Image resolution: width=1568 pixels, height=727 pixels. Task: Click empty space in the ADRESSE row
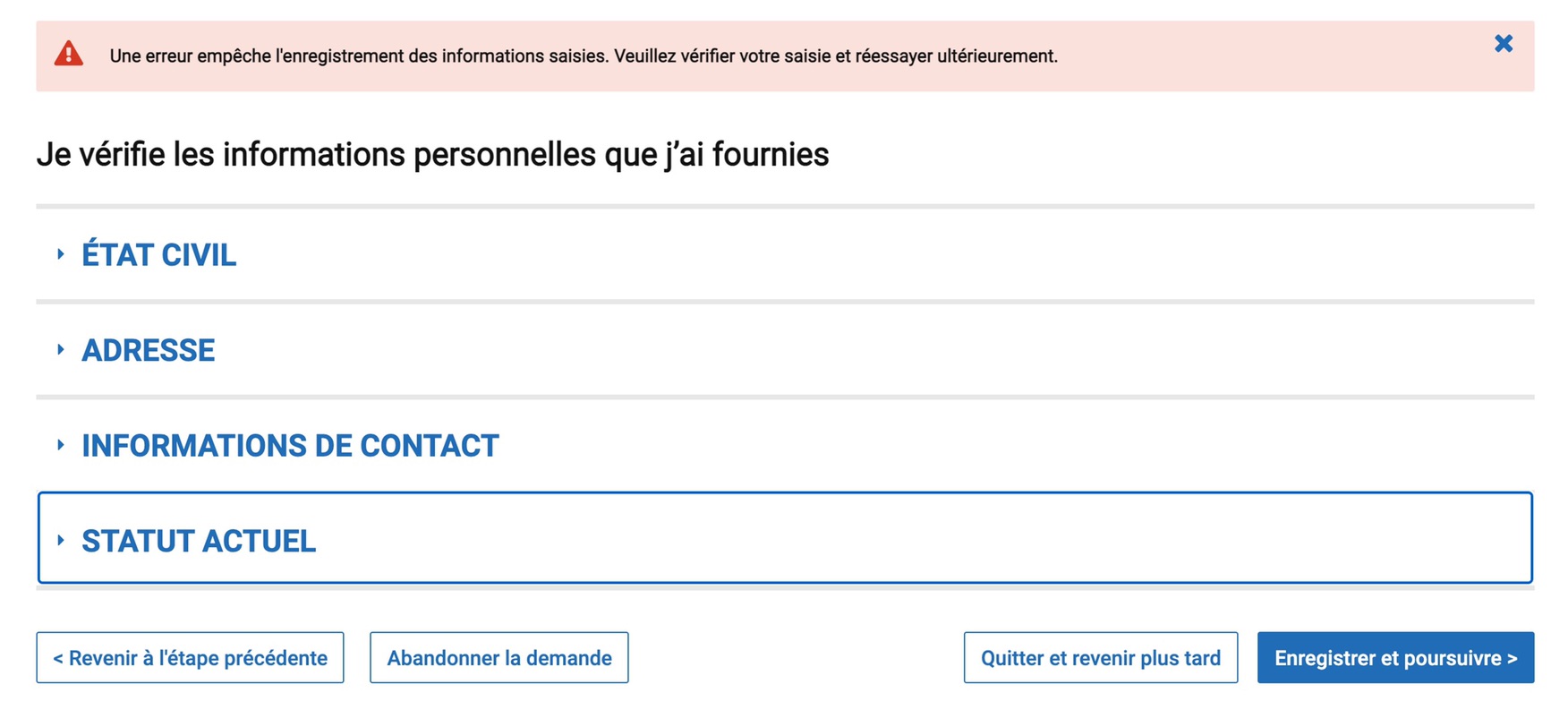click(895, 350)
